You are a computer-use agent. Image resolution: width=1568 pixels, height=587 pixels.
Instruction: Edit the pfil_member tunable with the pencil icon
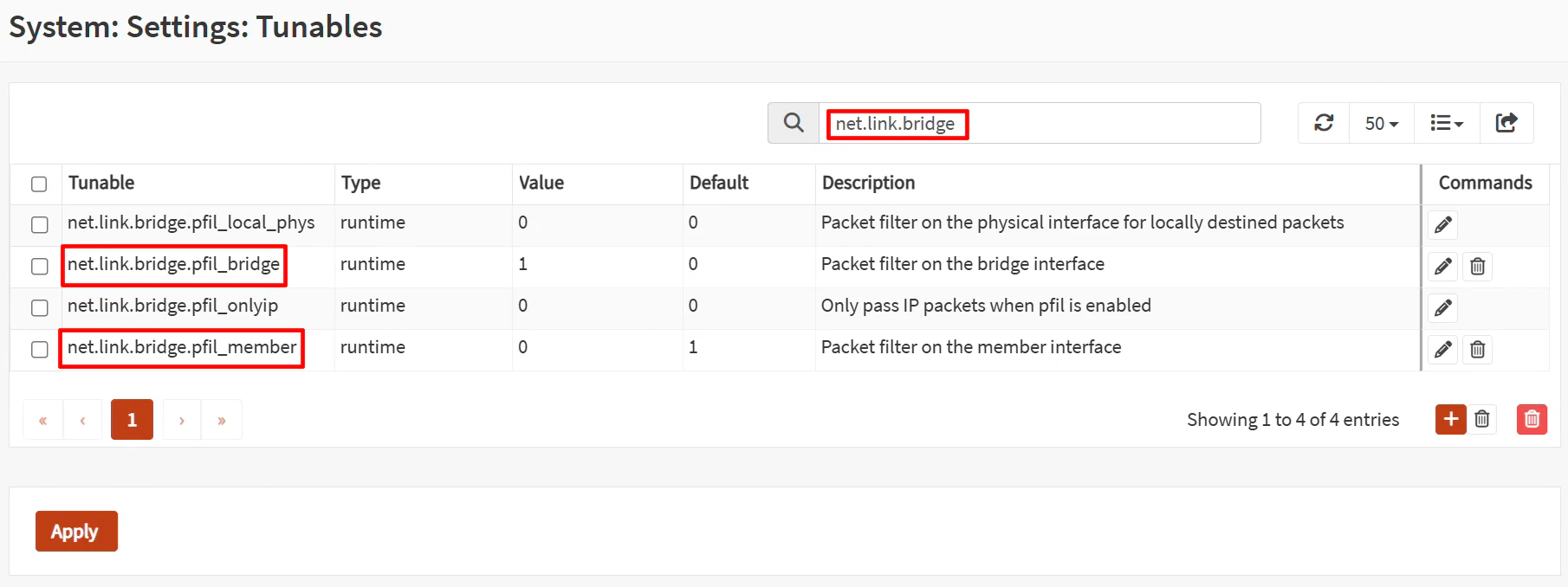(1443, 350)
